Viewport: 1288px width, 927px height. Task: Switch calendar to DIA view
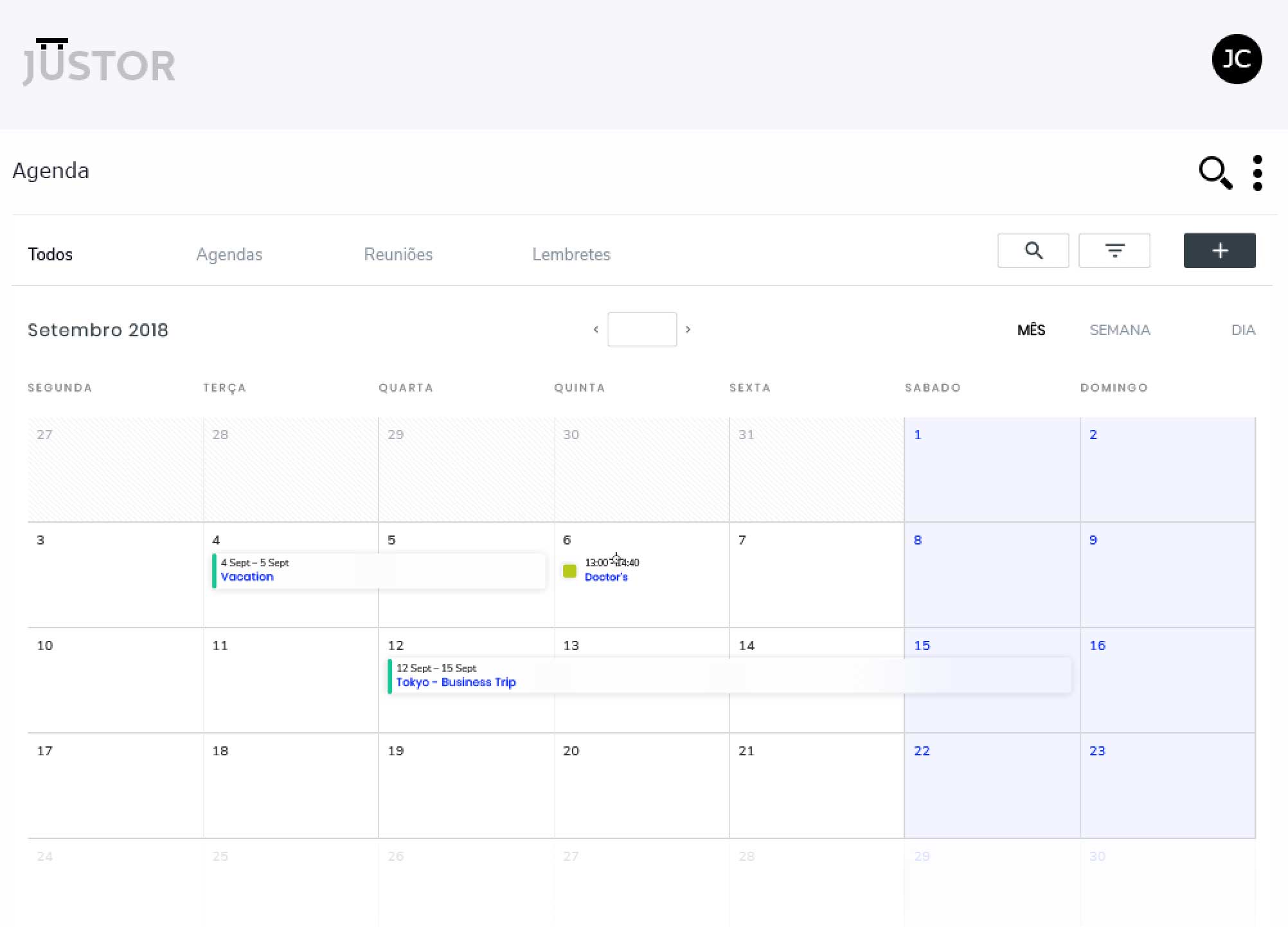click(x=1243, y=330)
